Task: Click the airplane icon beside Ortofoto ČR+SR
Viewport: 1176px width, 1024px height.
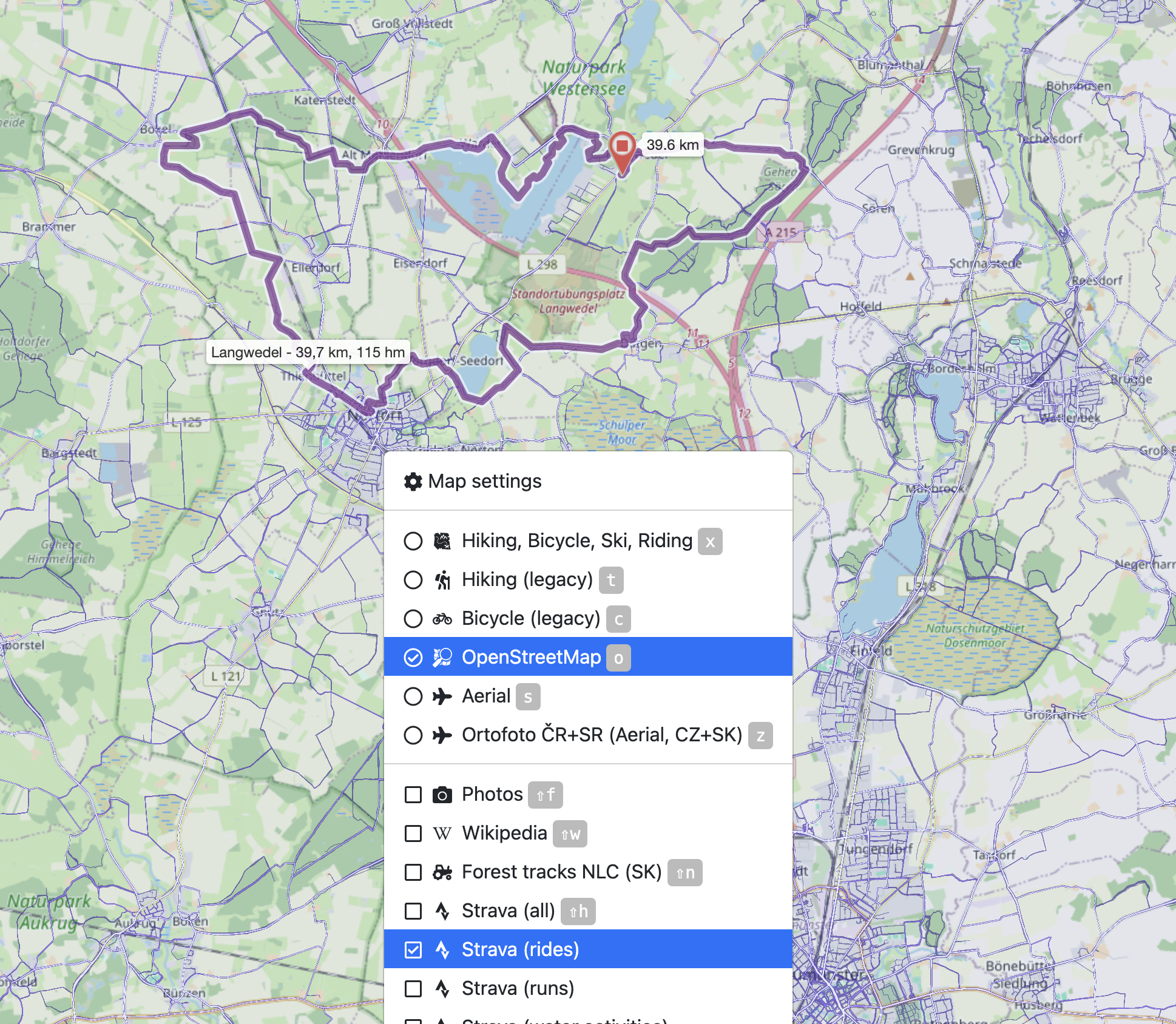Action: [442, 735]
